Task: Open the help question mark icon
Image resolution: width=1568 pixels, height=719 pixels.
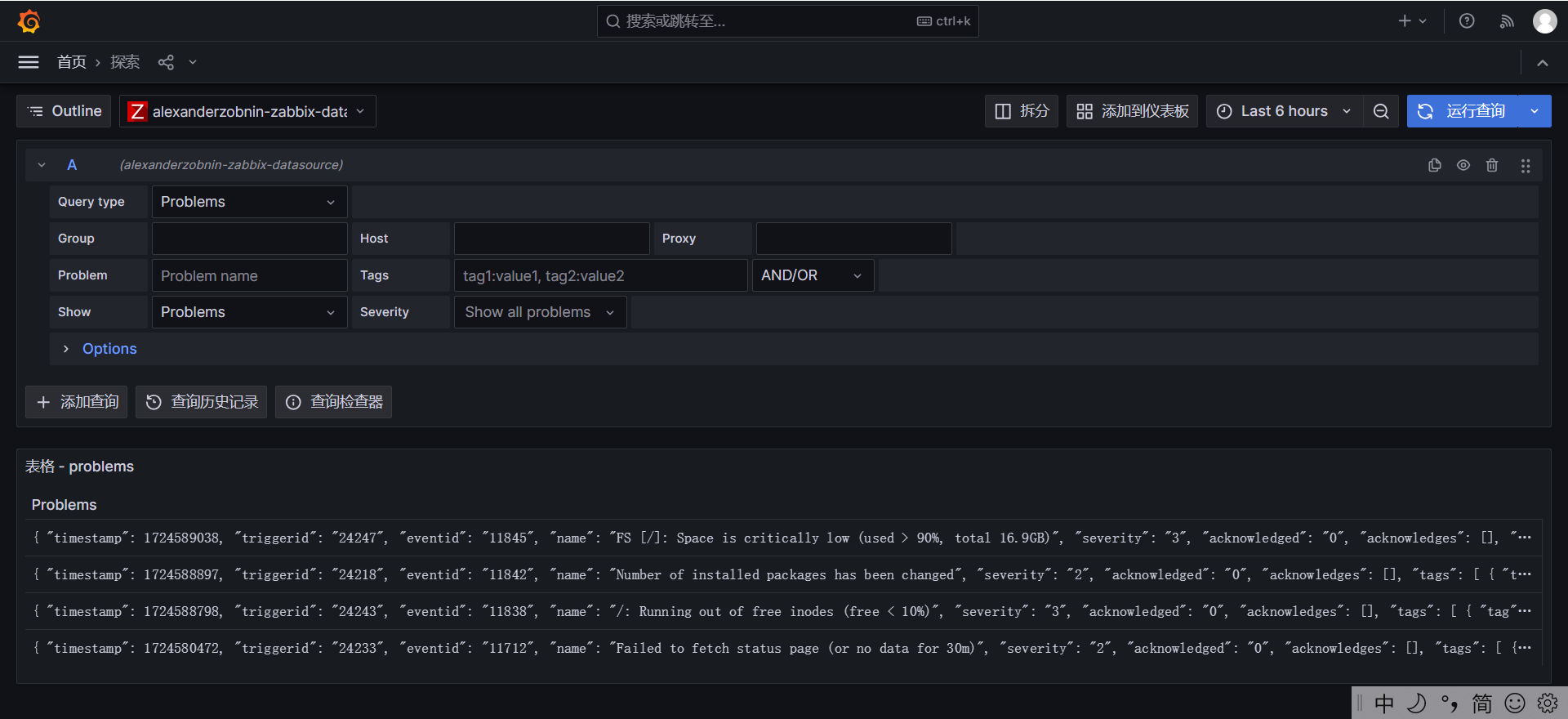Action: [x=1467, y=21]
